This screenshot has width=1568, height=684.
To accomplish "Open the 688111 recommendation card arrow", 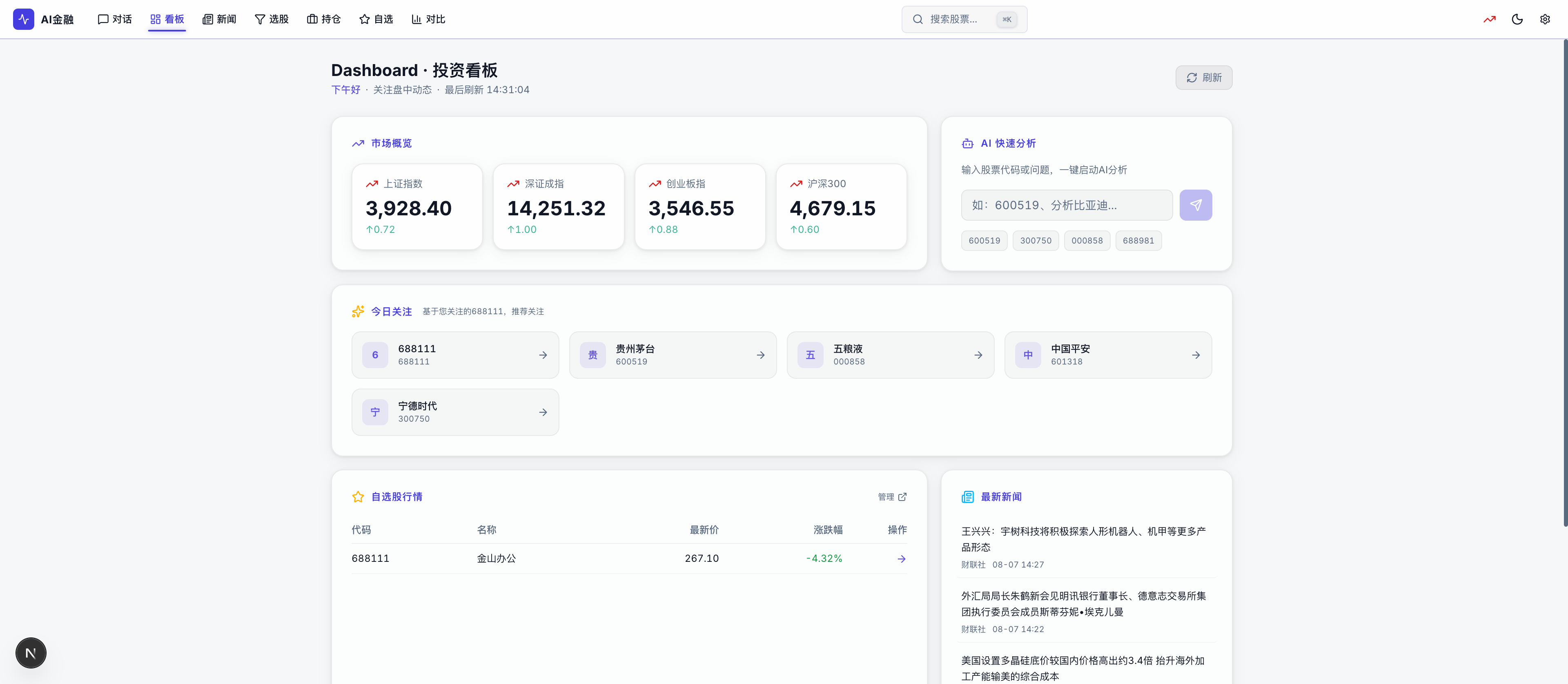I will pos(543,355).
